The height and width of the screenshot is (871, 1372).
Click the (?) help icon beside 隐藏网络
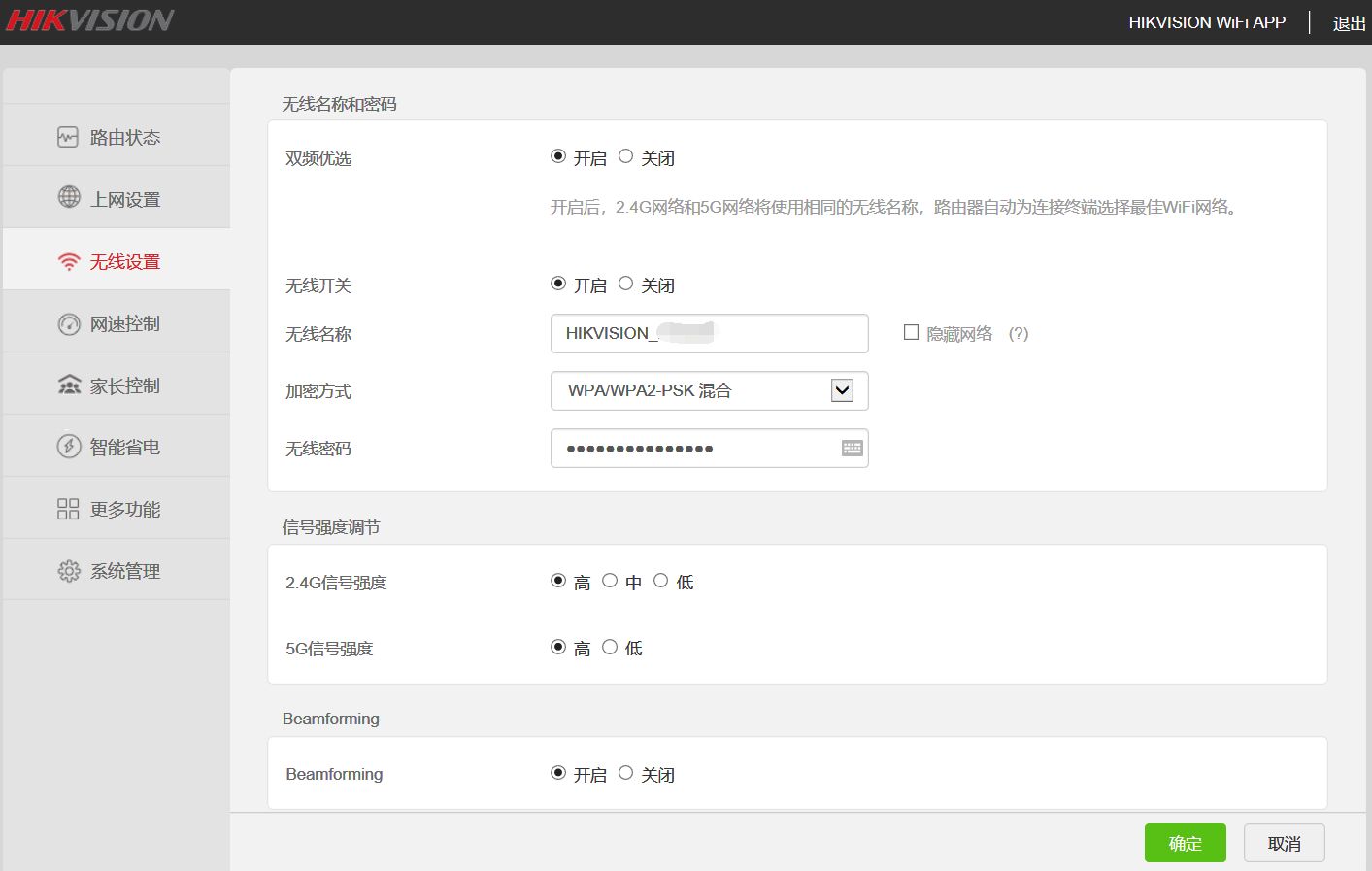tap(1018, 333)
